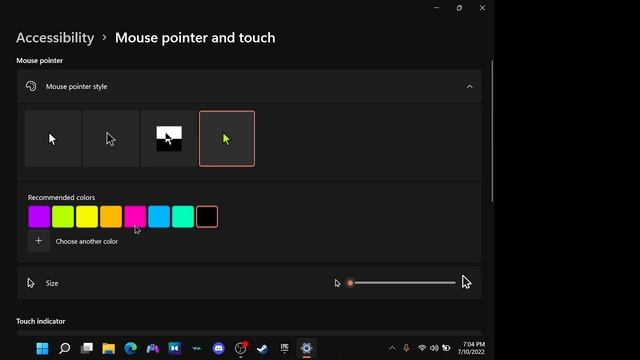Go back to Accessibility breadcrumb

(55, 38)
